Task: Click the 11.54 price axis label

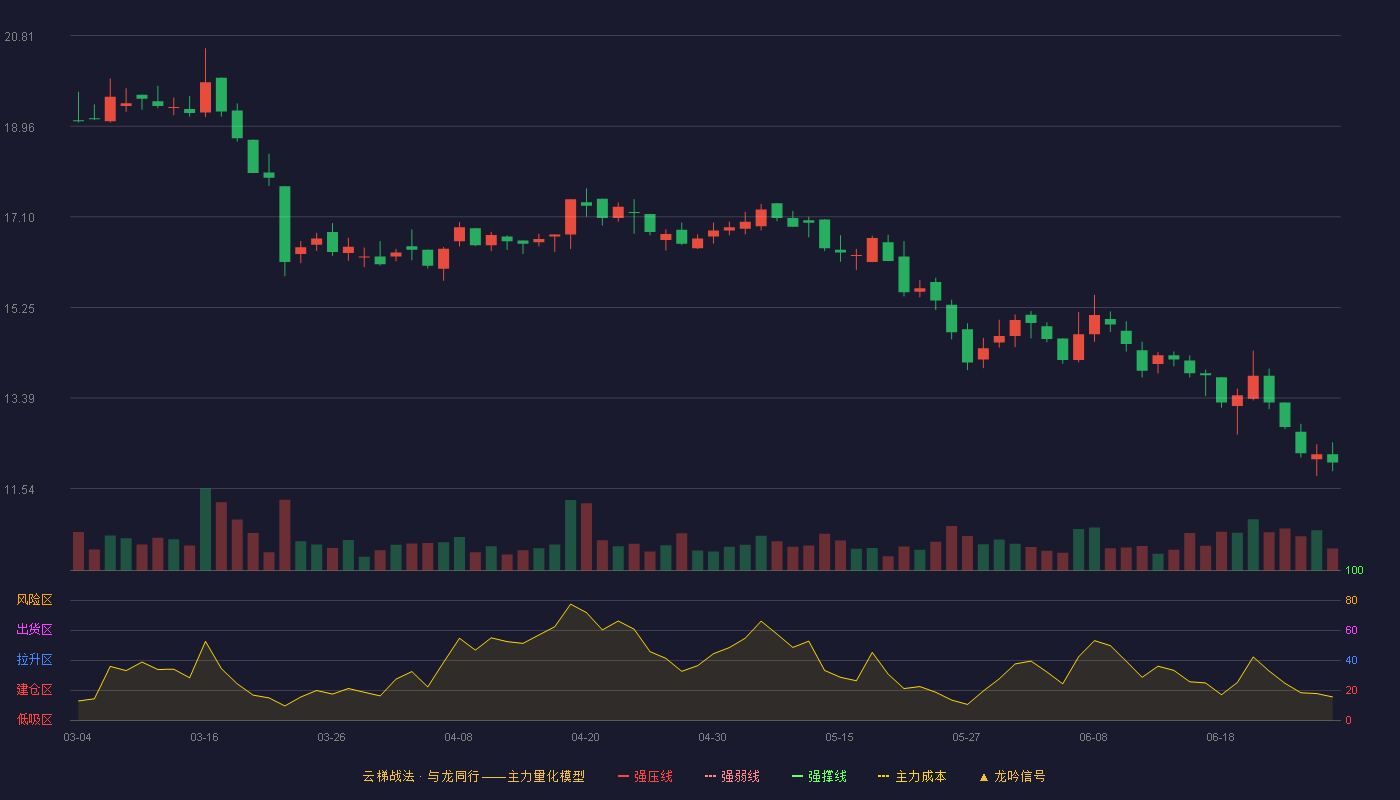Action: point(19,490)
